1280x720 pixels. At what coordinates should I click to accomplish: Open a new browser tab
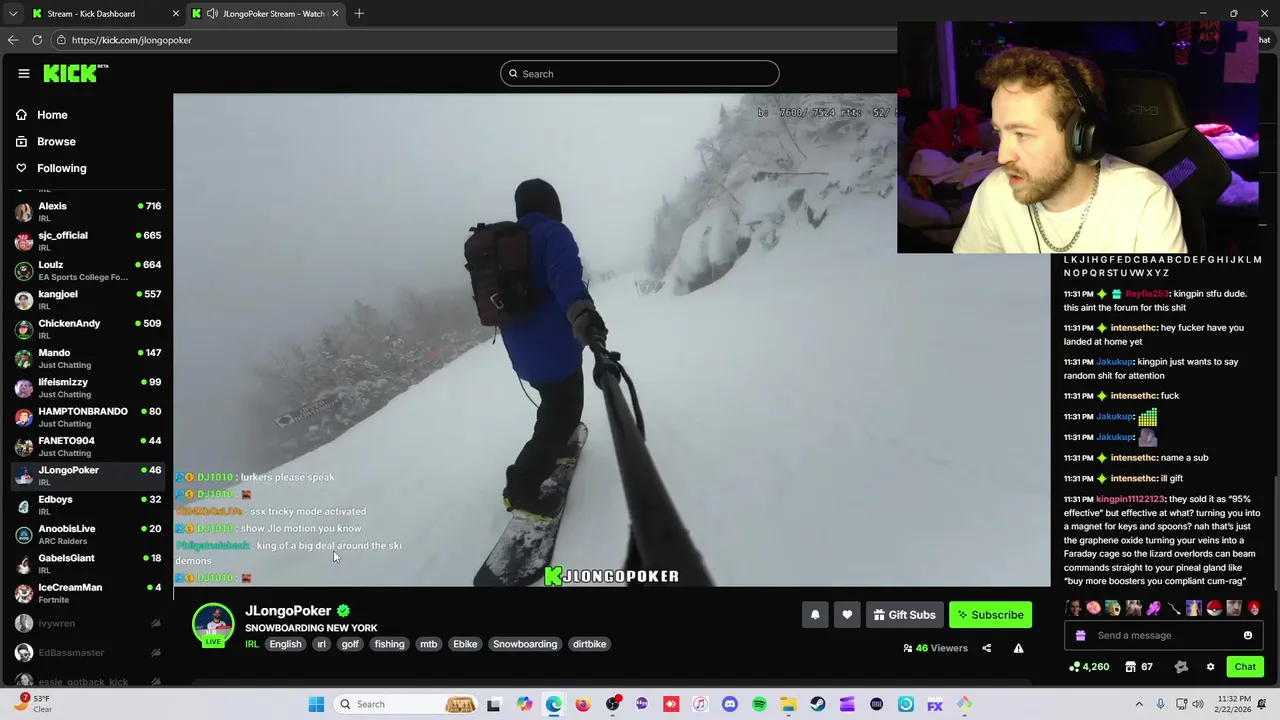click(359, 14)
